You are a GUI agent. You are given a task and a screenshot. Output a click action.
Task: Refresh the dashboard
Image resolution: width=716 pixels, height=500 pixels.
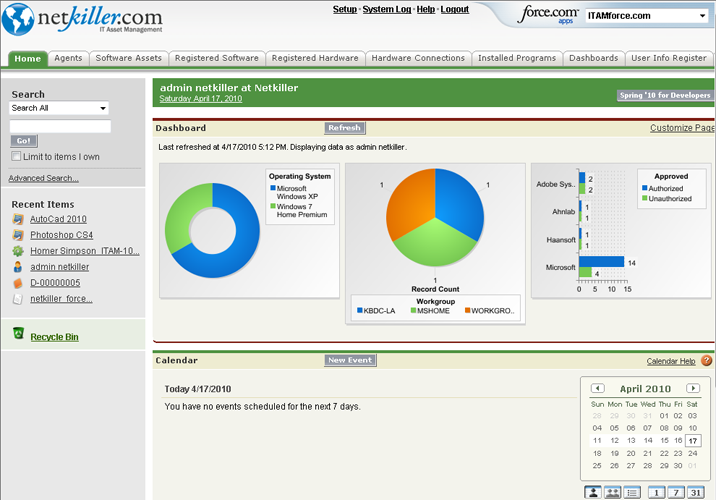[345, 128]
